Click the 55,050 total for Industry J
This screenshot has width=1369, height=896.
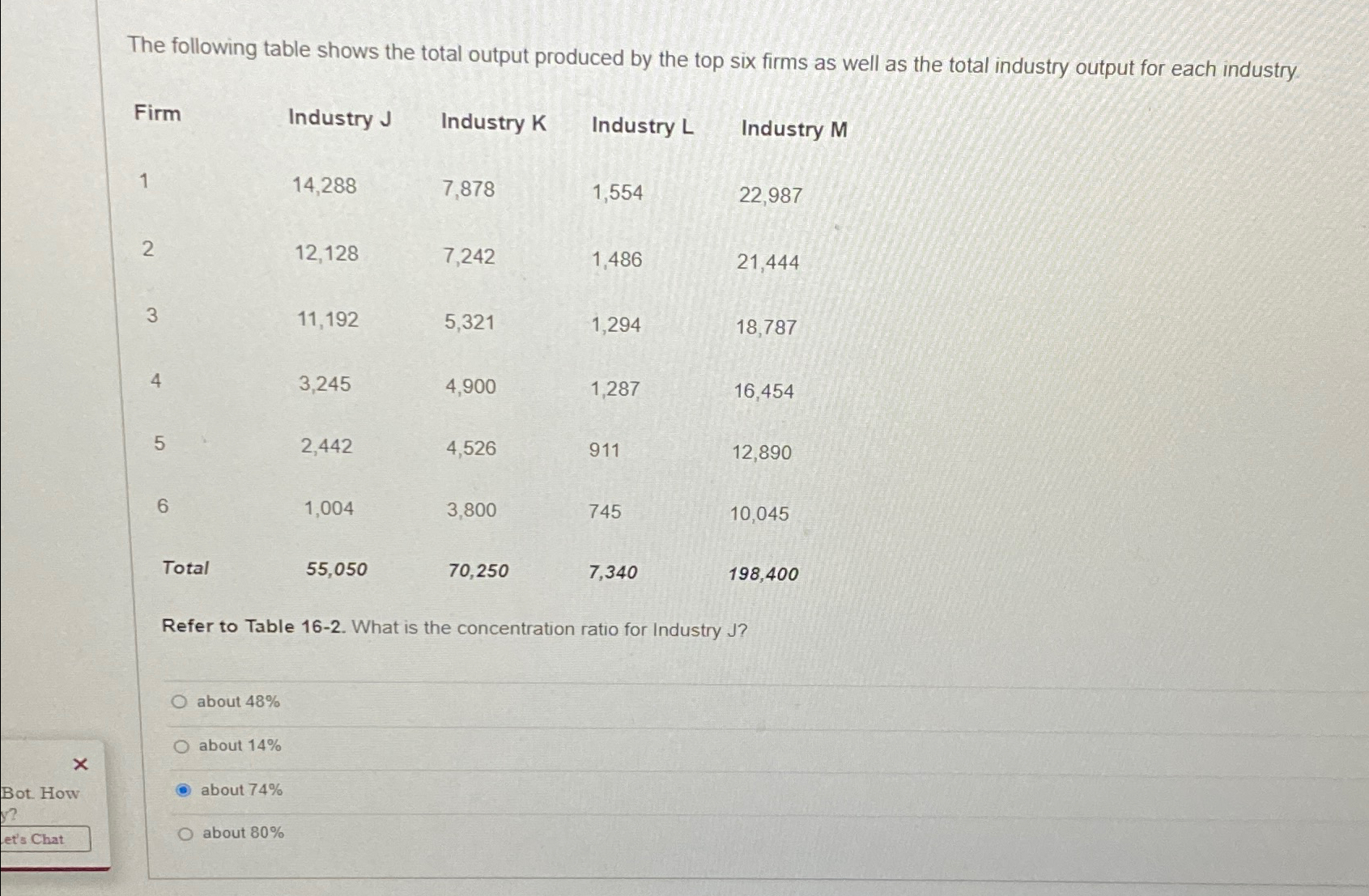pos(338,569)
